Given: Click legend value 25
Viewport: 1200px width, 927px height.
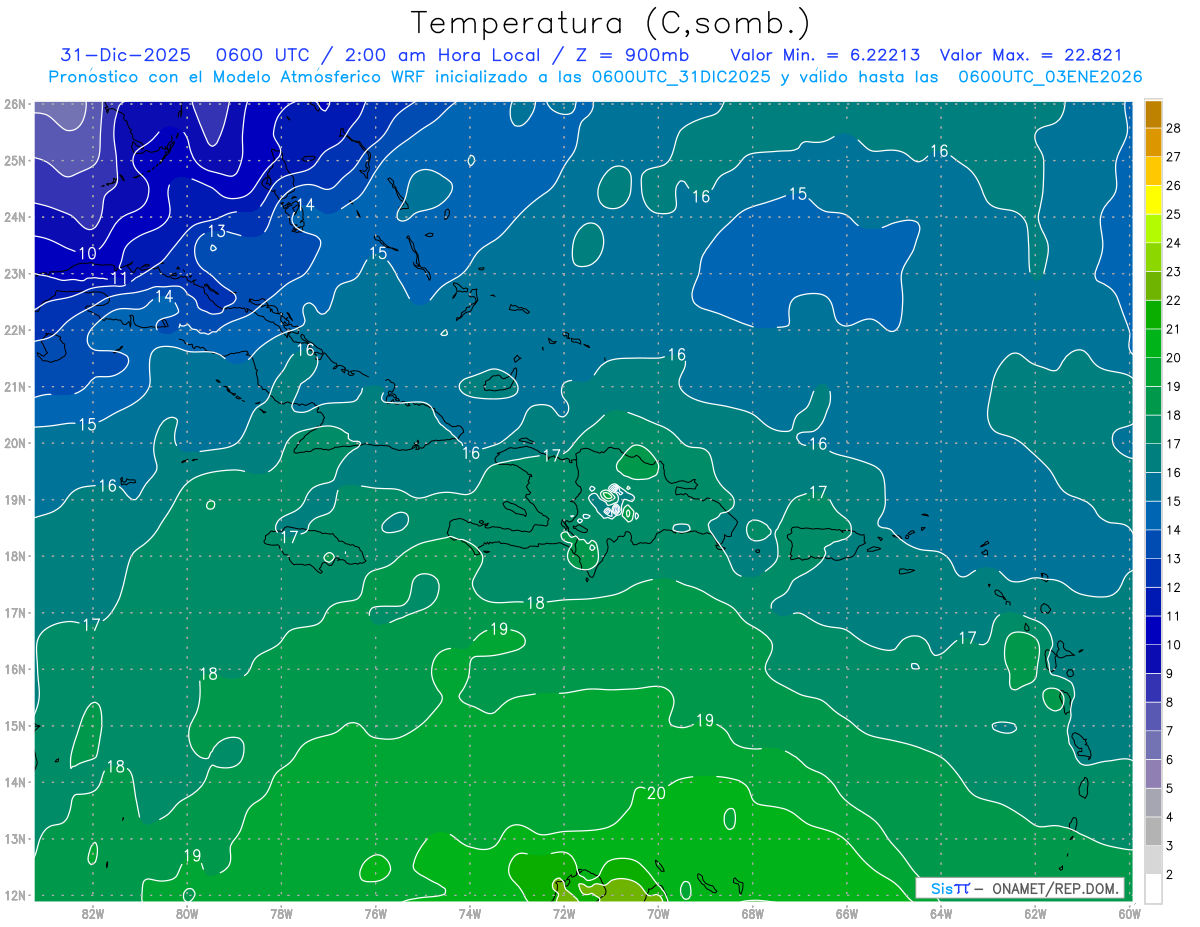Looking at the screenshot, I should [x=1173, y=214].
